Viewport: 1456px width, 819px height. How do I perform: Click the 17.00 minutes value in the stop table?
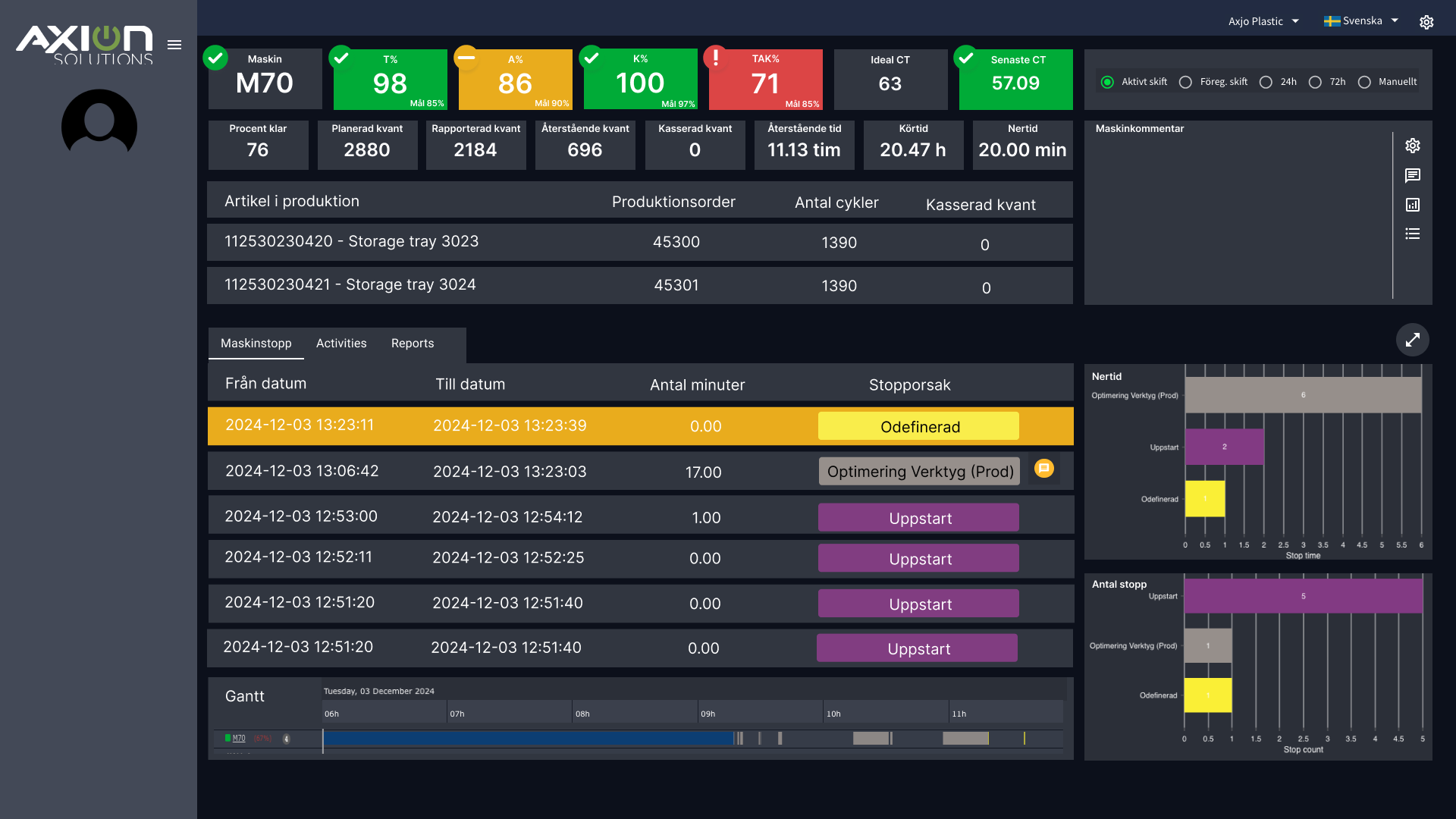[703, 472]
